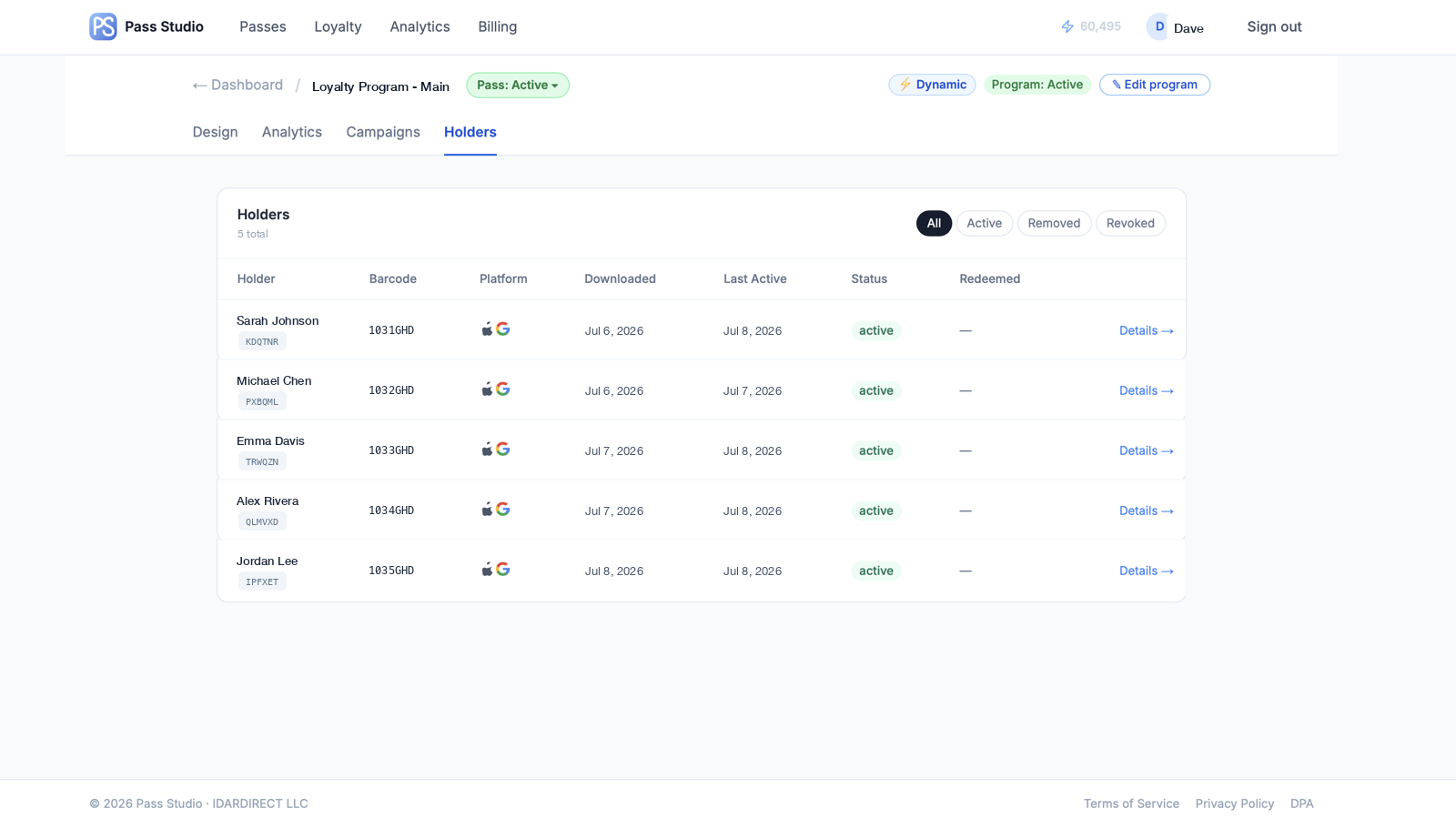This screenshot has height=819, width=1456.
Task: Click Google platform icon for Jordan Lee
Action: click(x=502, y=570)
